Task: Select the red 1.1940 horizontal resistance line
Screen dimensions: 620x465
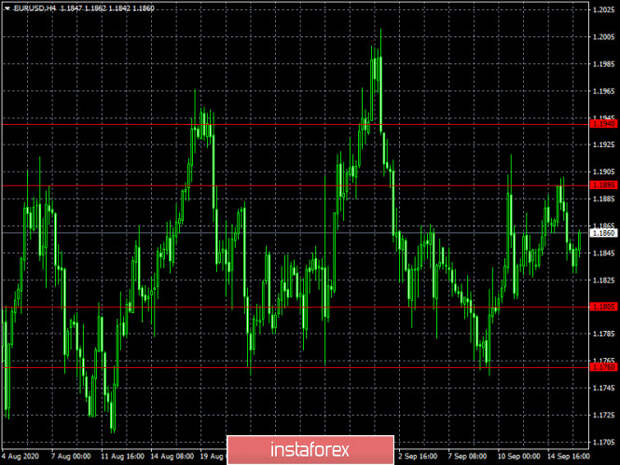Action: 295,125
